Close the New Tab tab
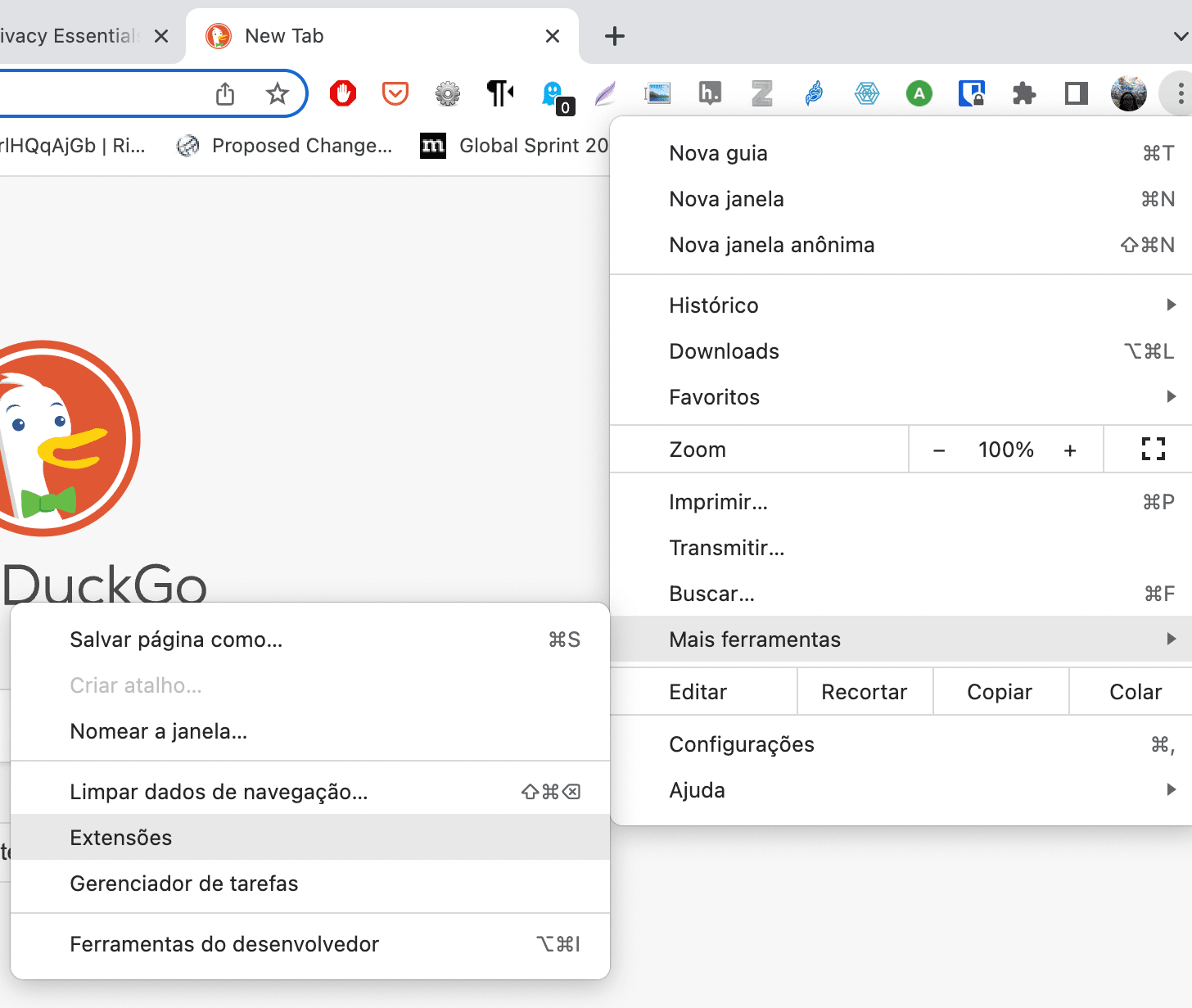The height and width of the screenshot is (1008, 1192). [x=553, y=36]
